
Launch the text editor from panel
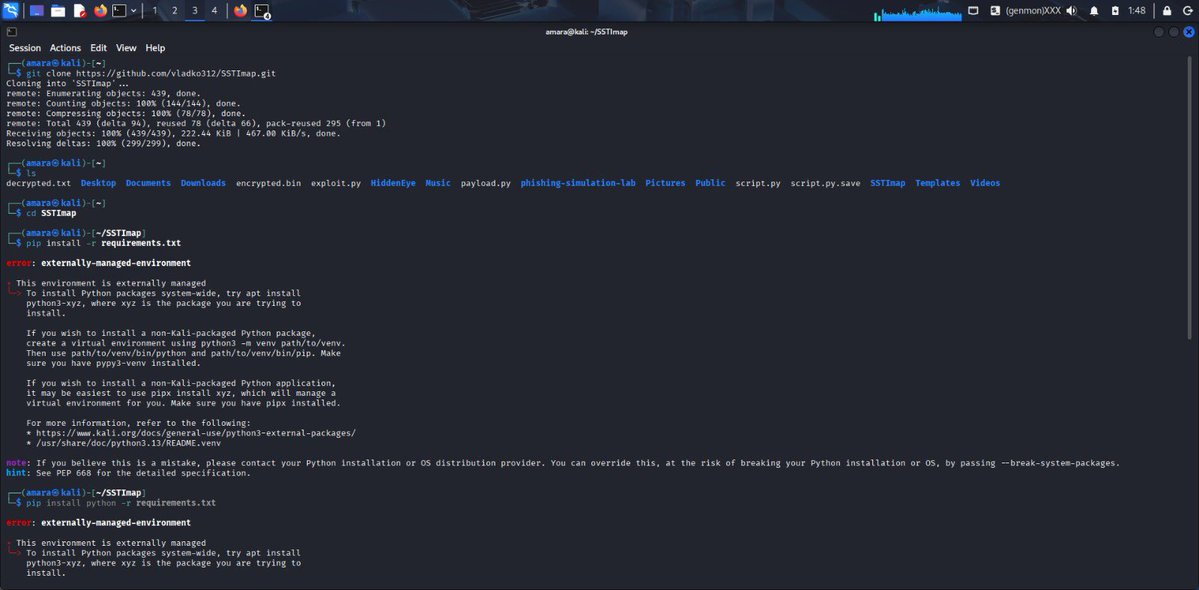pyautogui.click(x=80, y=11)
